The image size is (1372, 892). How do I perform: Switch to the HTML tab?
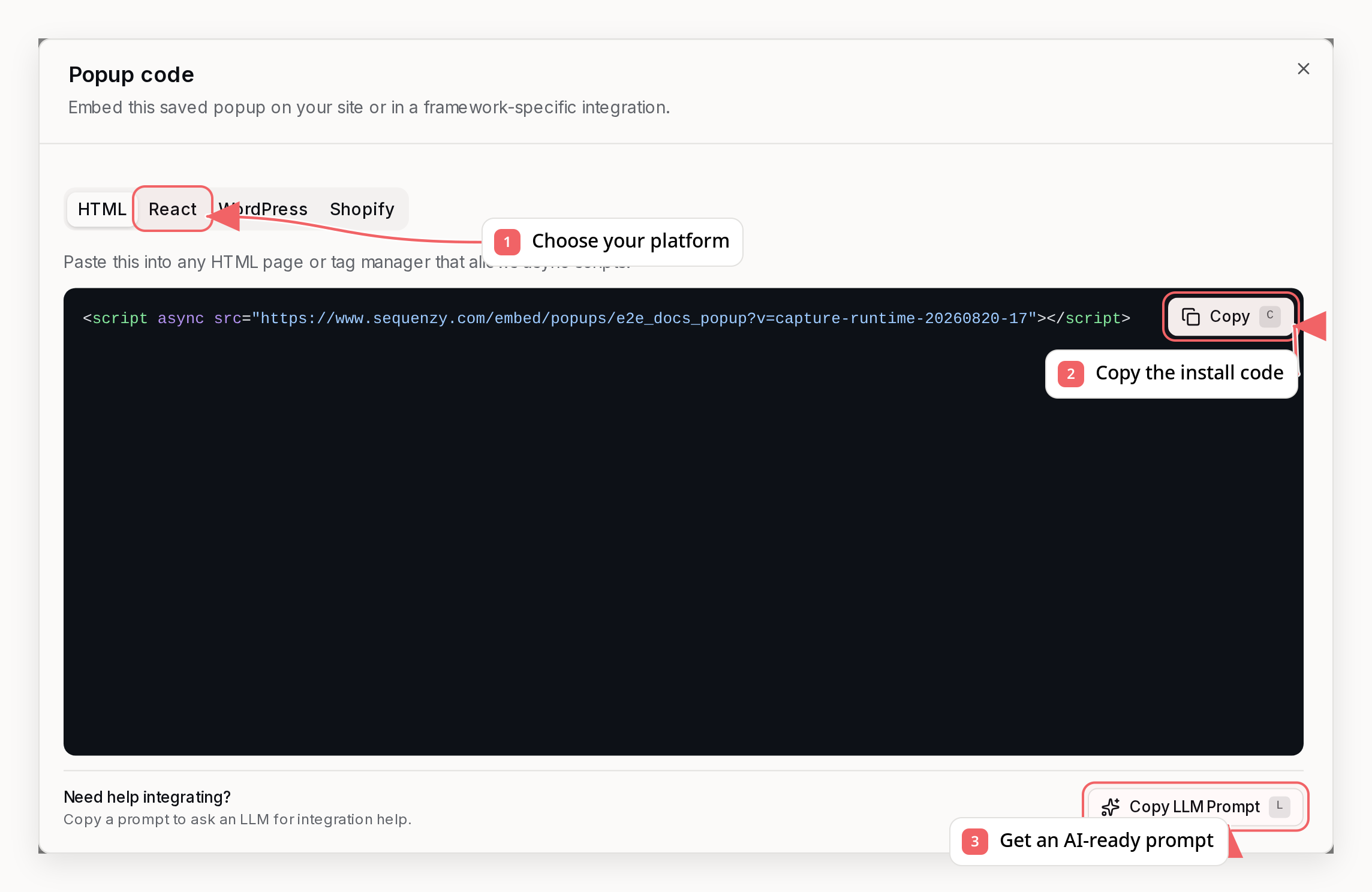coord(102,209)
